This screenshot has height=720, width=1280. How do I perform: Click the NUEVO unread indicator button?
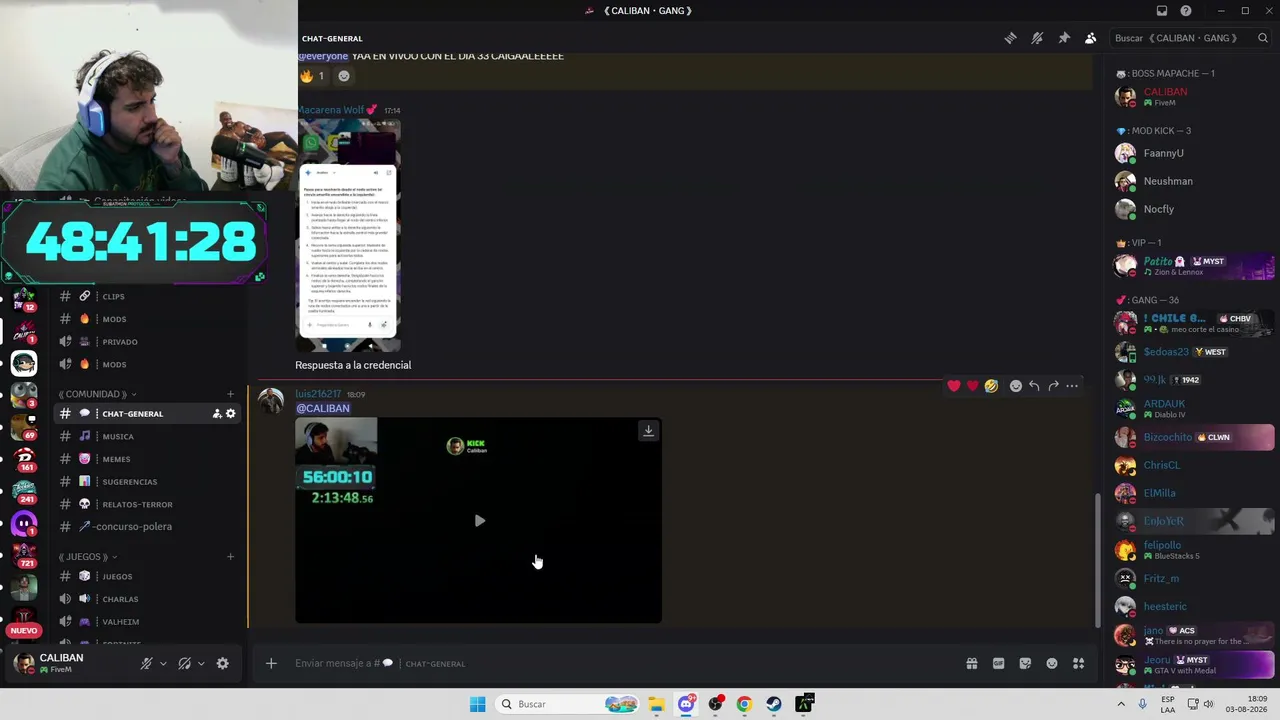pyautogui.click(x=24, y=630)
